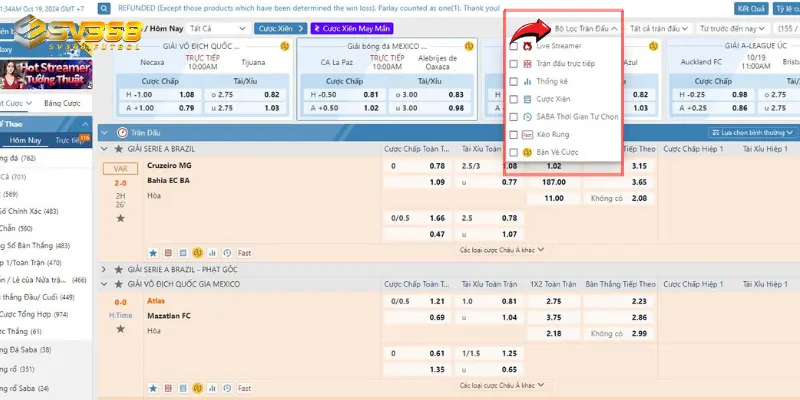Viewport: 800px width, 400px height.
Task: Select the Bảng Cược tab
Action: pyautogui.click(x=62, y=104)
